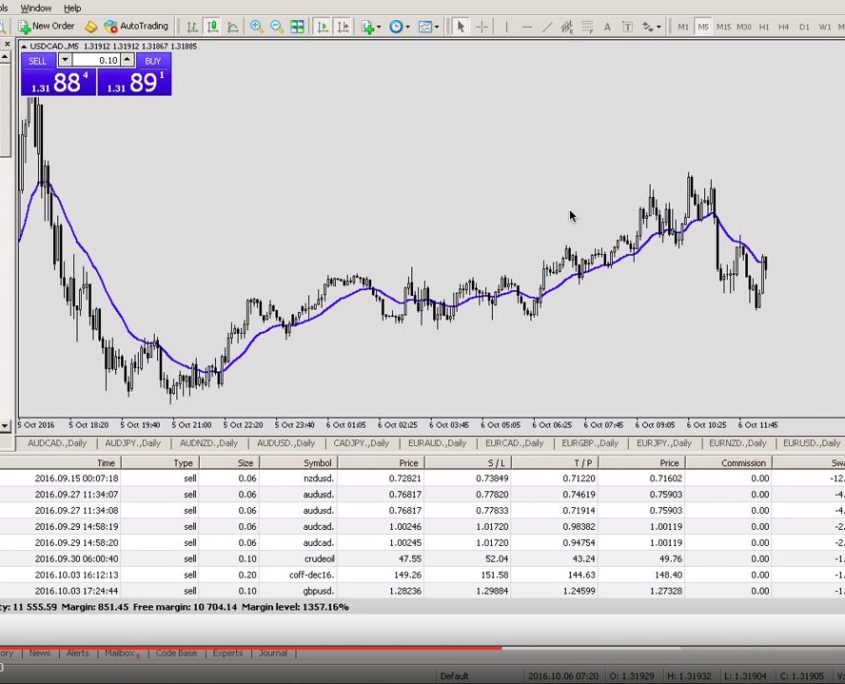Activate the crosshair cursor tool
This screenshot has width=845, height=684.
click(x=482, y=27)
